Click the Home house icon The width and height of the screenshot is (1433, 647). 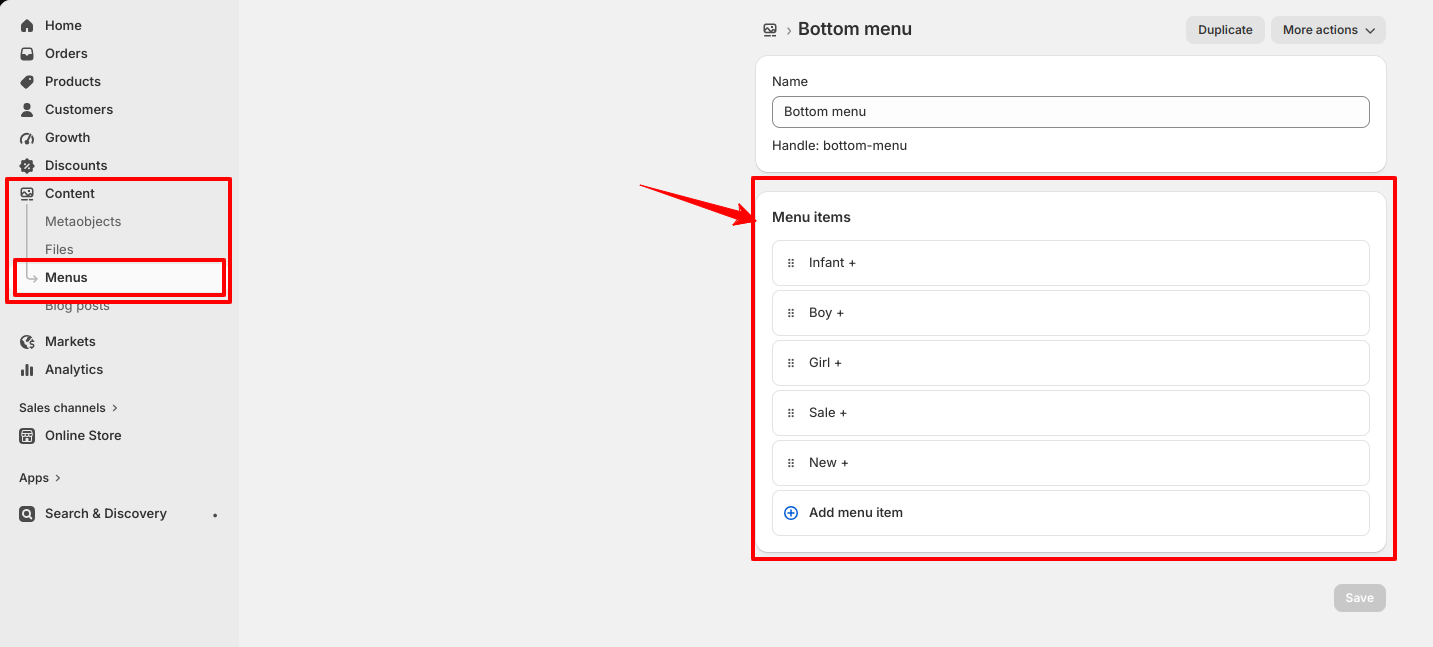click(27, 25)
